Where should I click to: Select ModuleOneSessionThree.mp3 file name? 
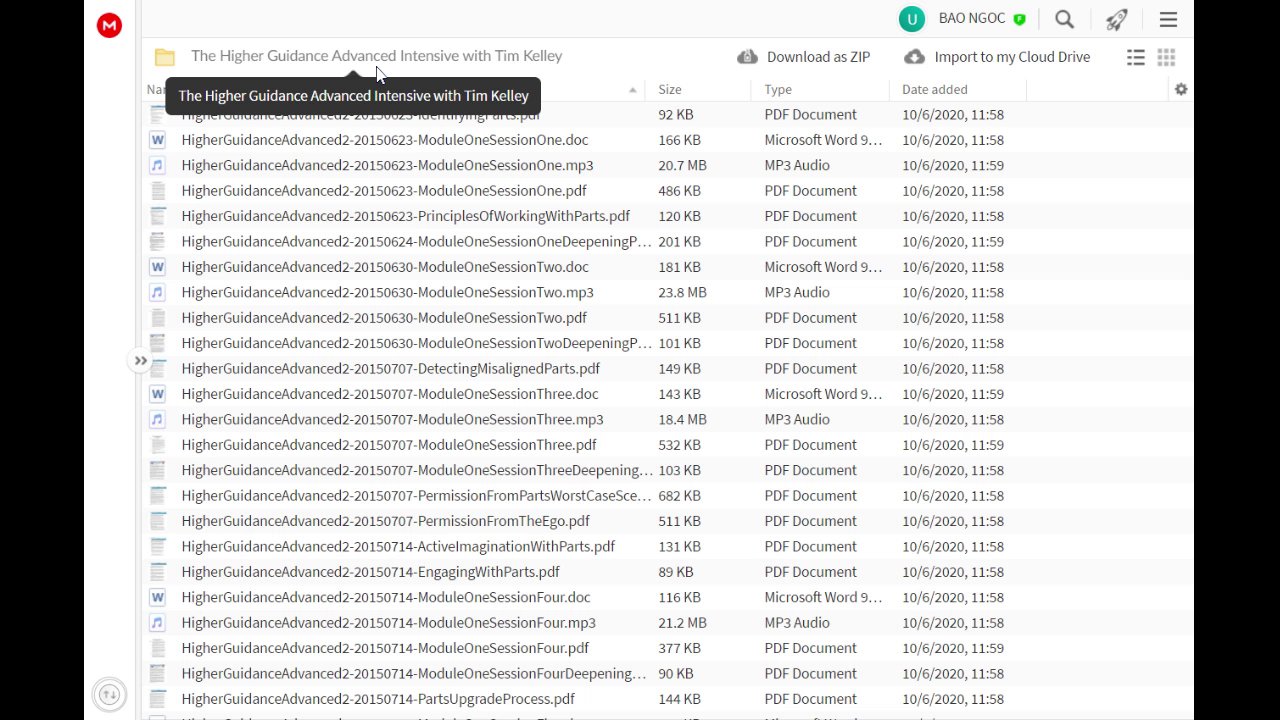point(392,419)
